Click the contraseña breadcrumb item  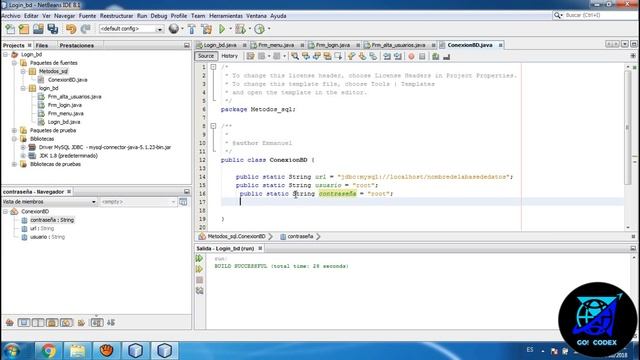coord(300,236)
